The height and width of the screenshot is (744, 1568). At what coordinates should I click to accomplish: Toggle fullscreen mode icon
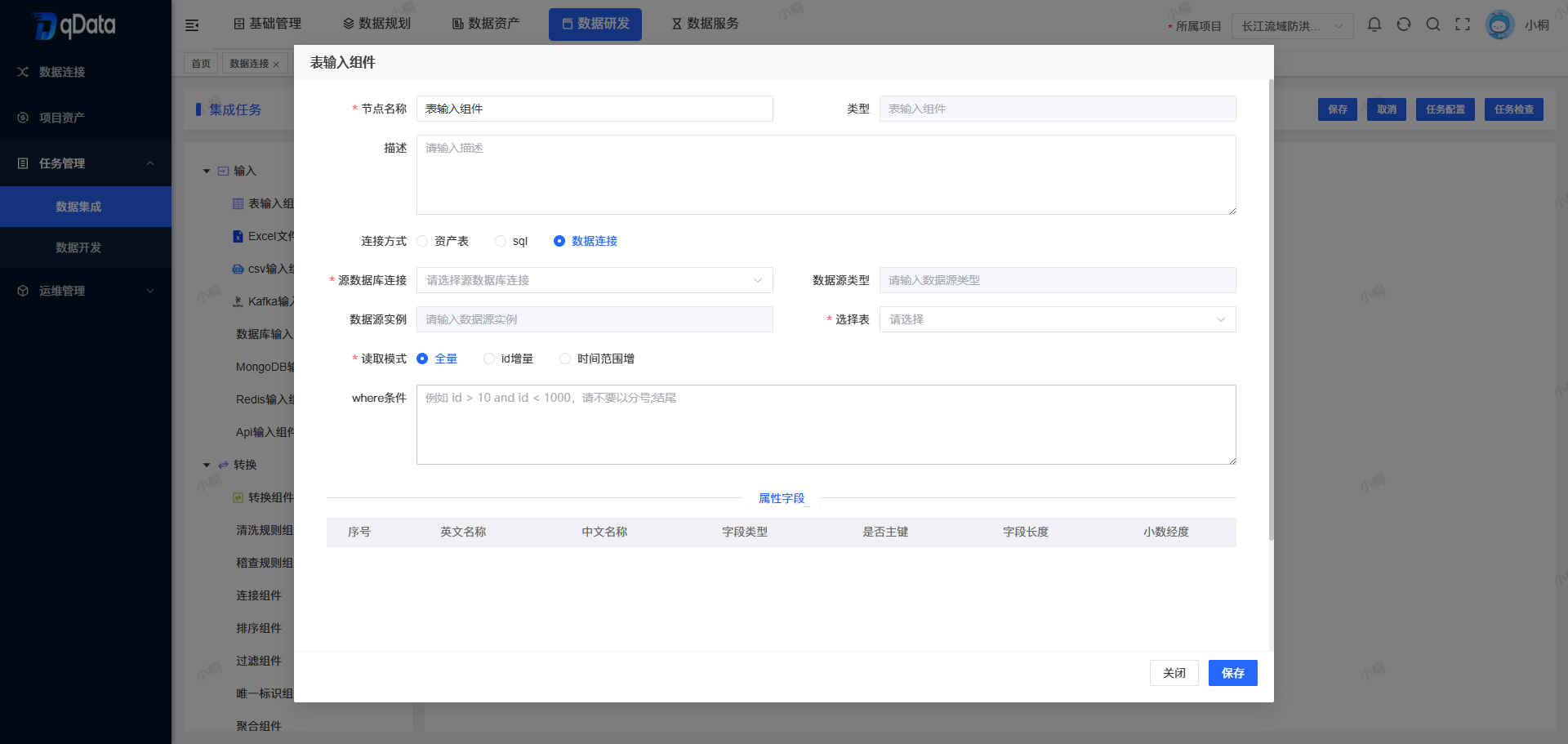pyautogui.click(x=1463, y=25)
